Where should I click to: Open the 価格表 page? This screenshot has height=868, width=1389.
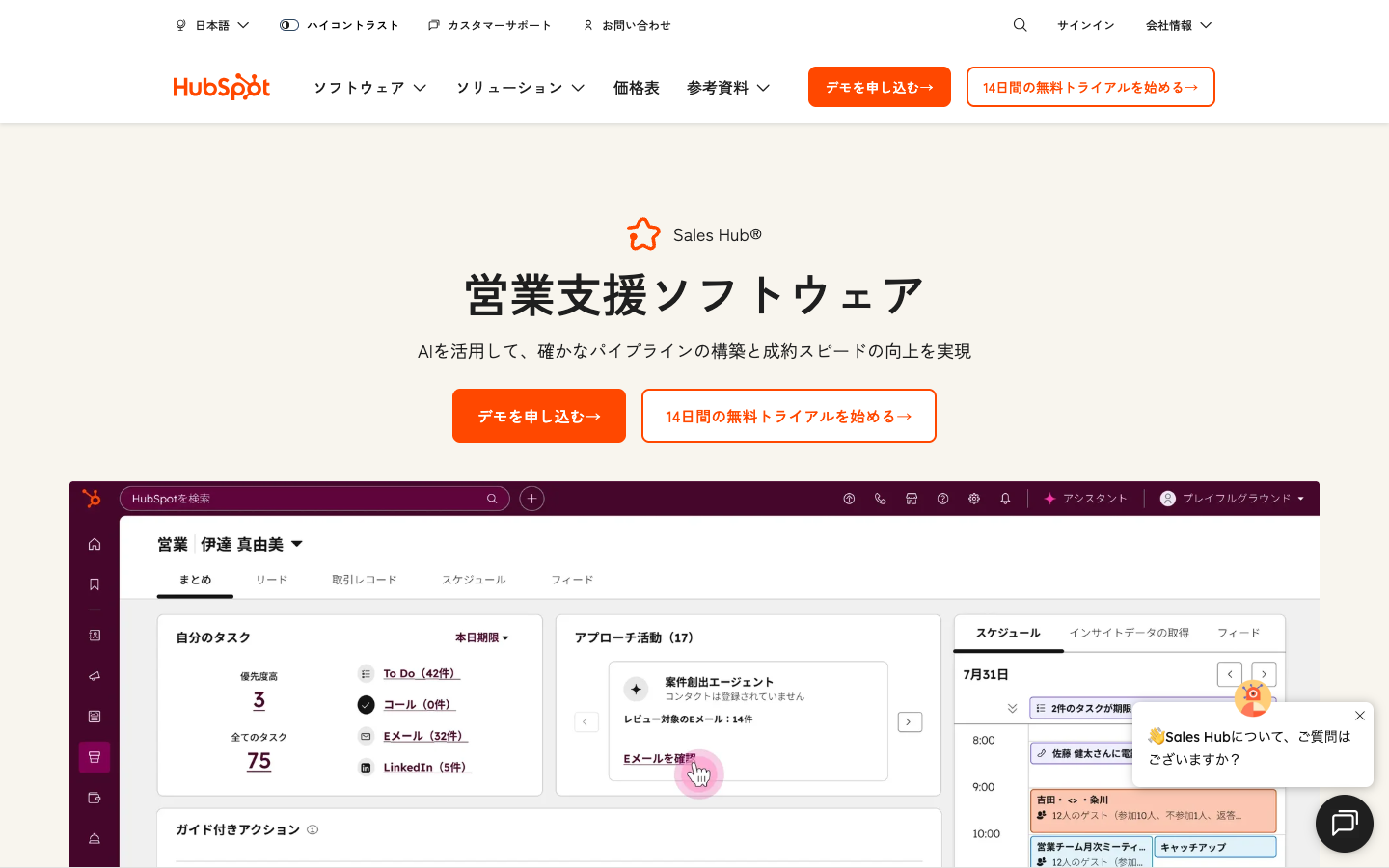pyautogui.click(x=636, y=88)
